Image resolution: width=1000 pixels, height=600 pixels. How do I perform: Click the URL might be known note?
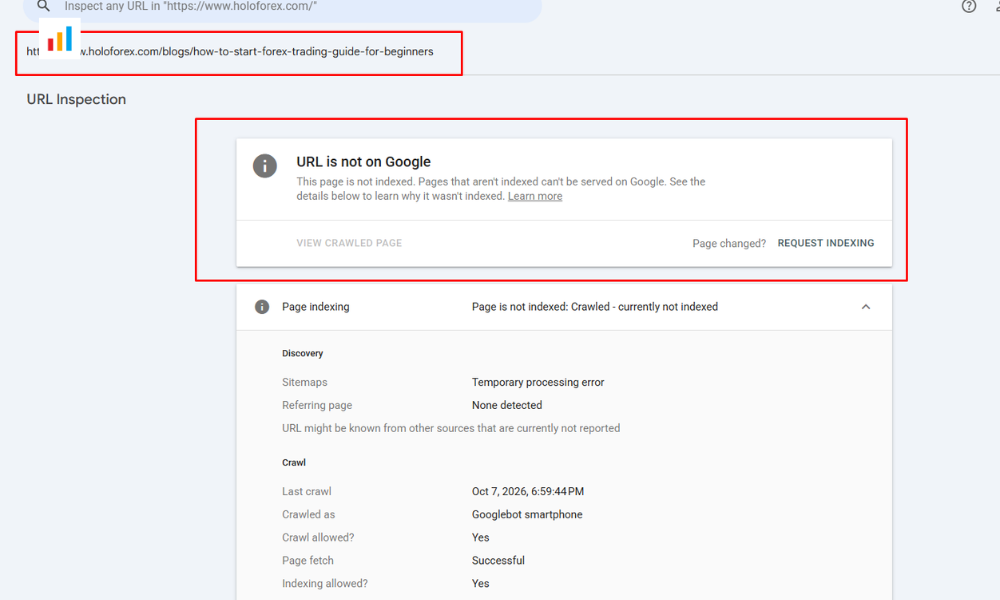(451, 428)
